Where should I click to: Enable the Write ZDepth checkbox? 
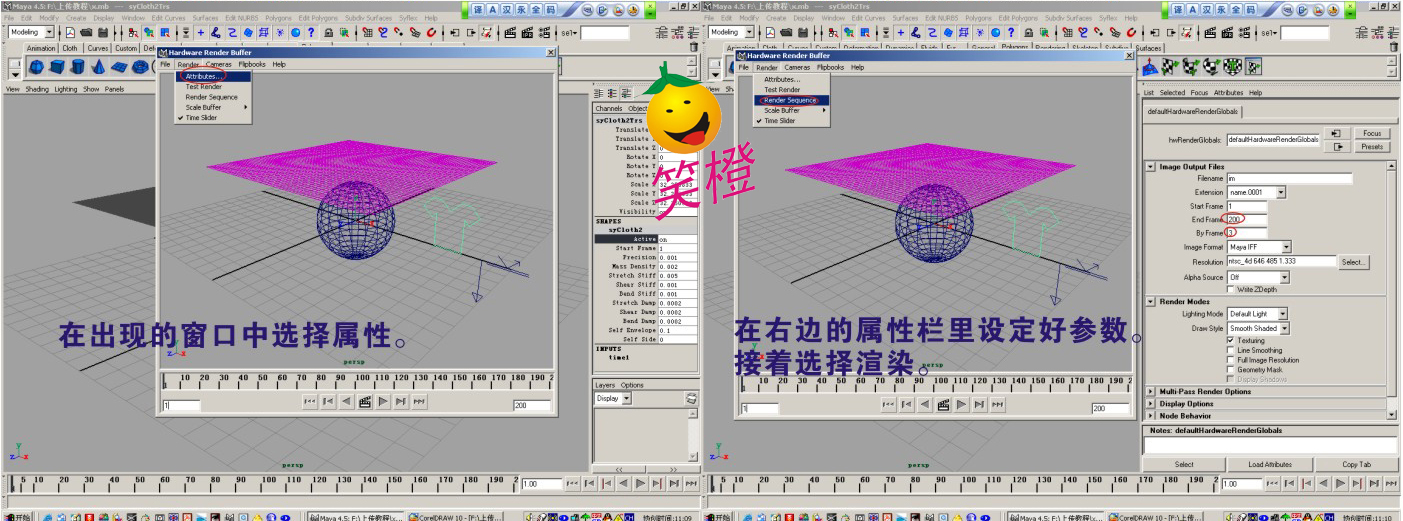point(1230,289)
